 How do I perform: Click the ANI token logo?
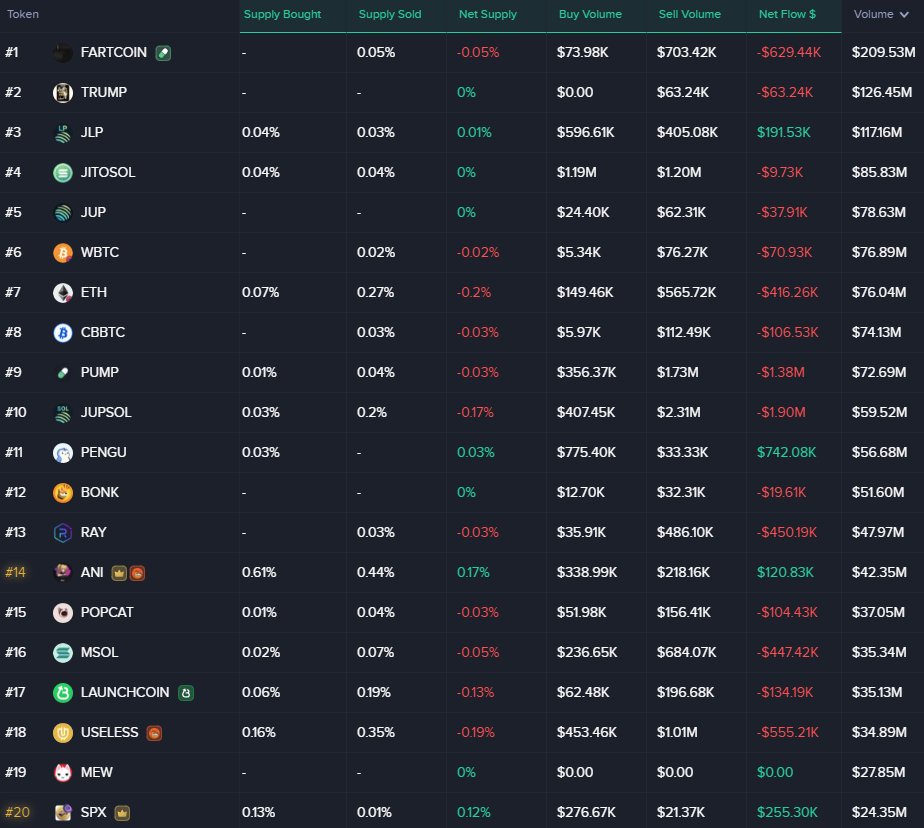click(62, 572)
